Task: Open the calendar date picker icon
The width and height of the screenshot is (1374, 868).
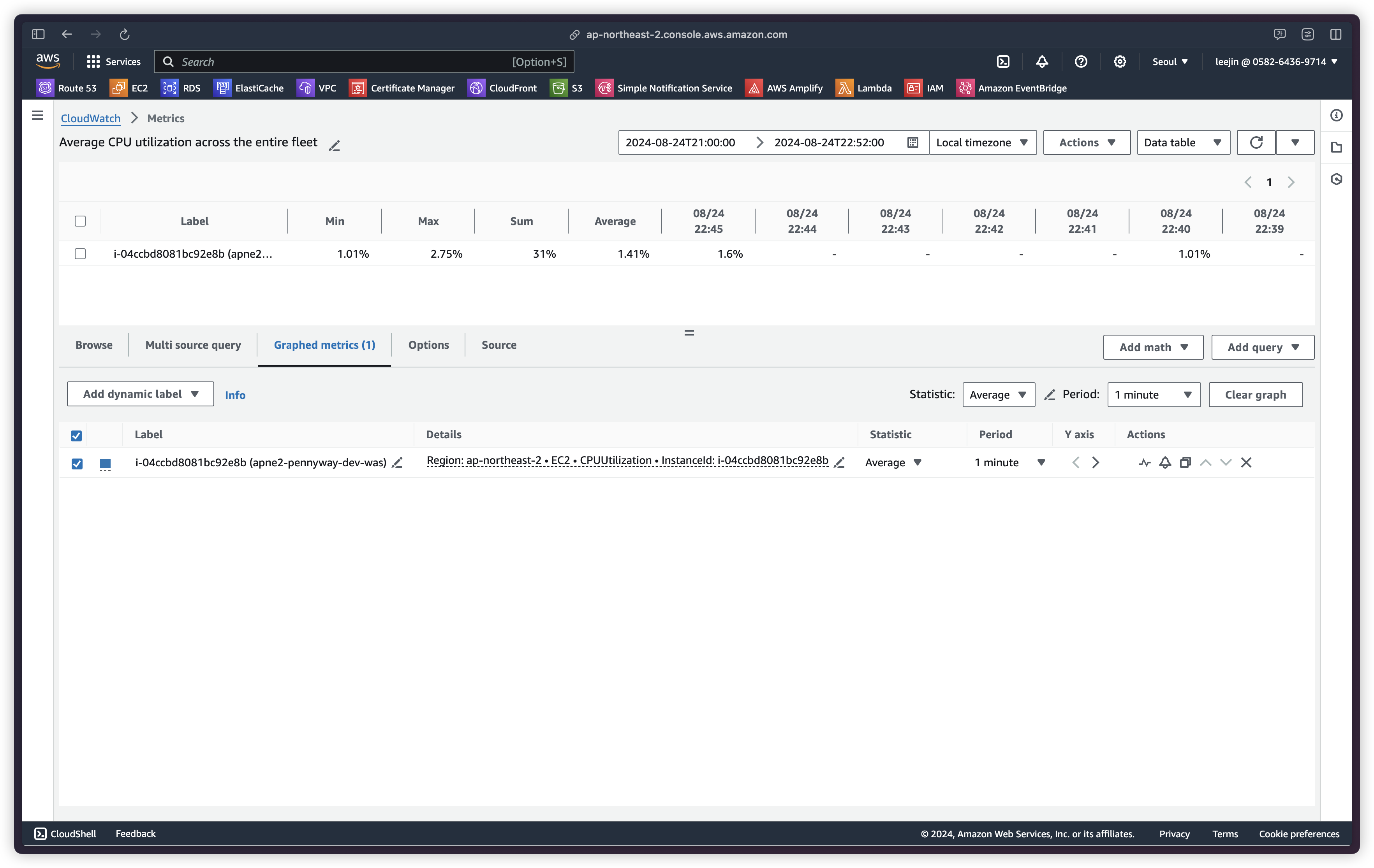Action: [x=912, y=142]
